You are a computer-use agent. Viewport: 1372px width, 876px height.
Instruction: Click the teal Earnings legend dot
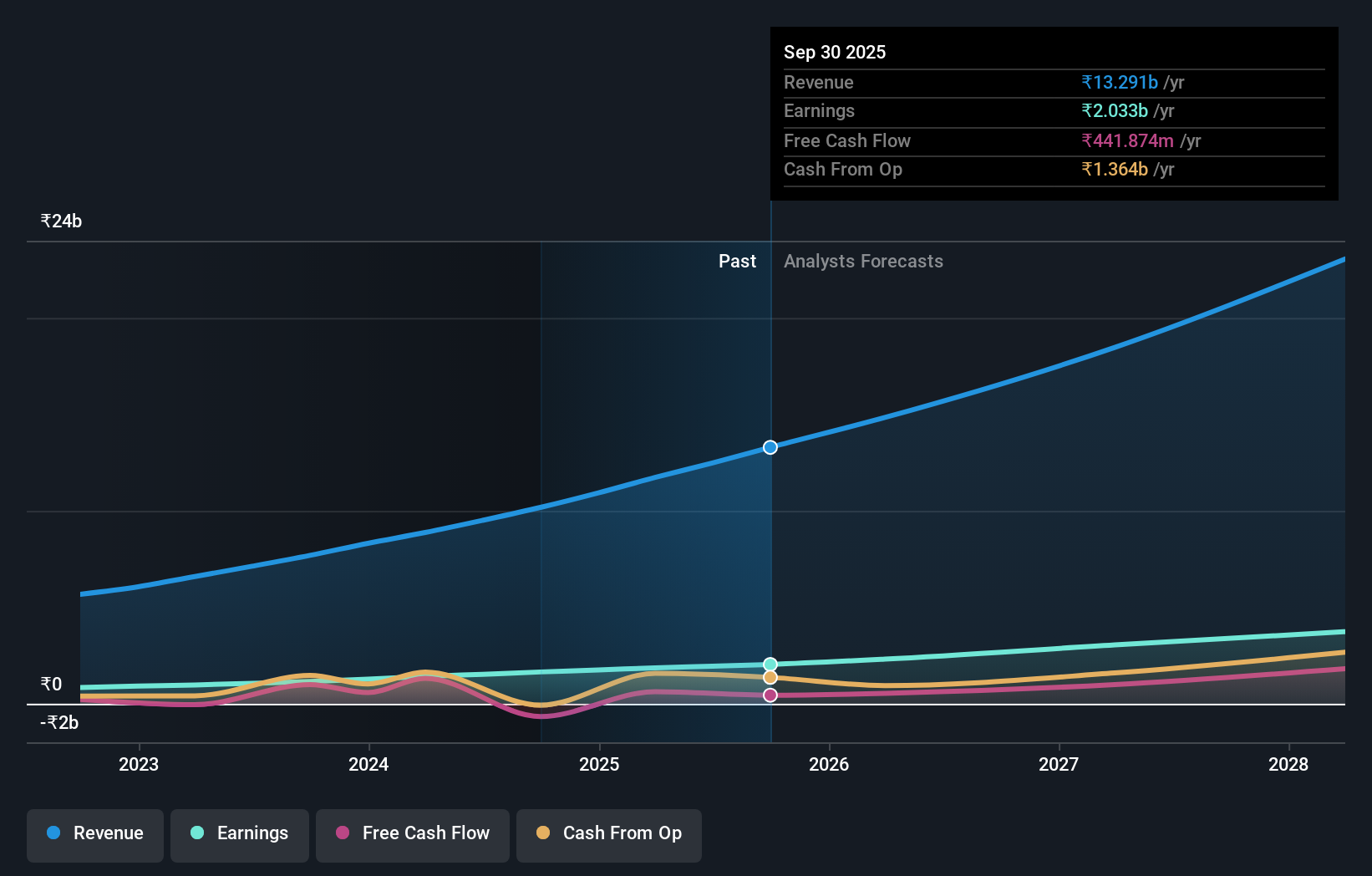point(196,833)
